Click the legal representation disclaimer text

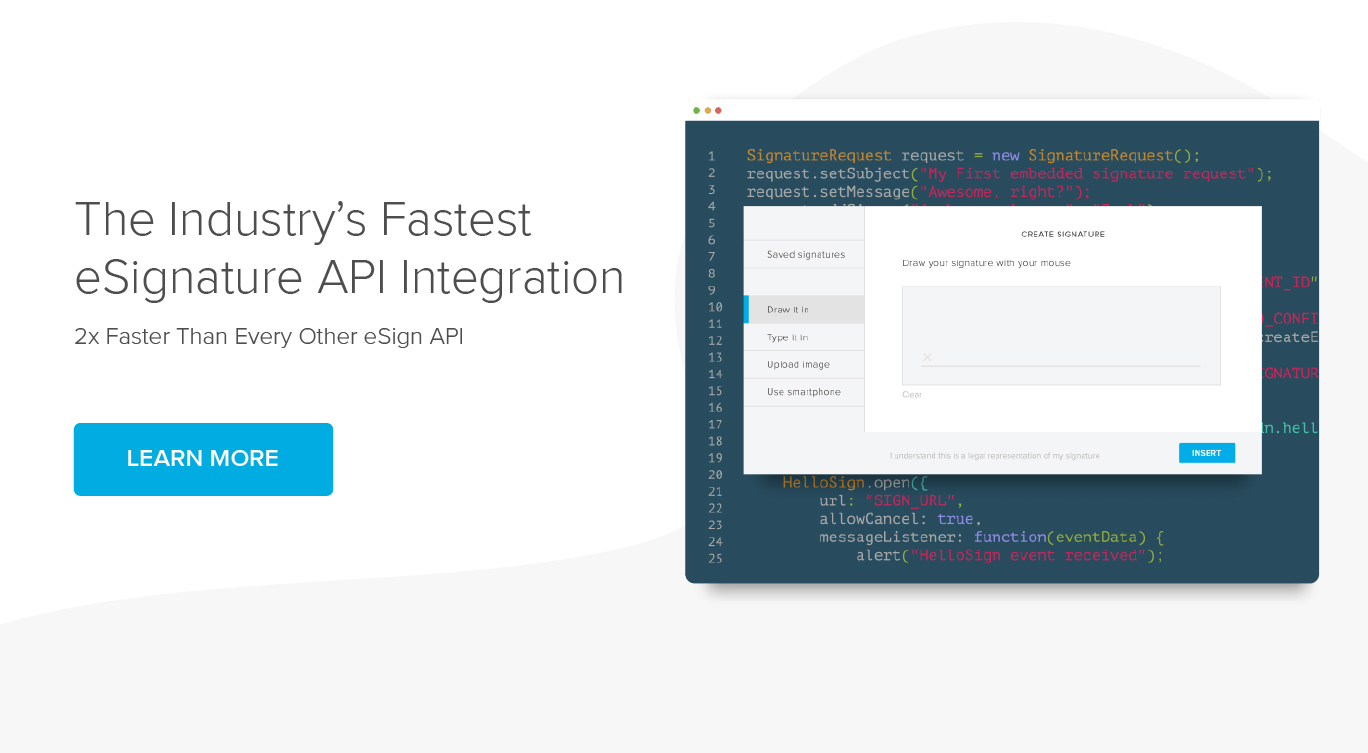point(995,456)
